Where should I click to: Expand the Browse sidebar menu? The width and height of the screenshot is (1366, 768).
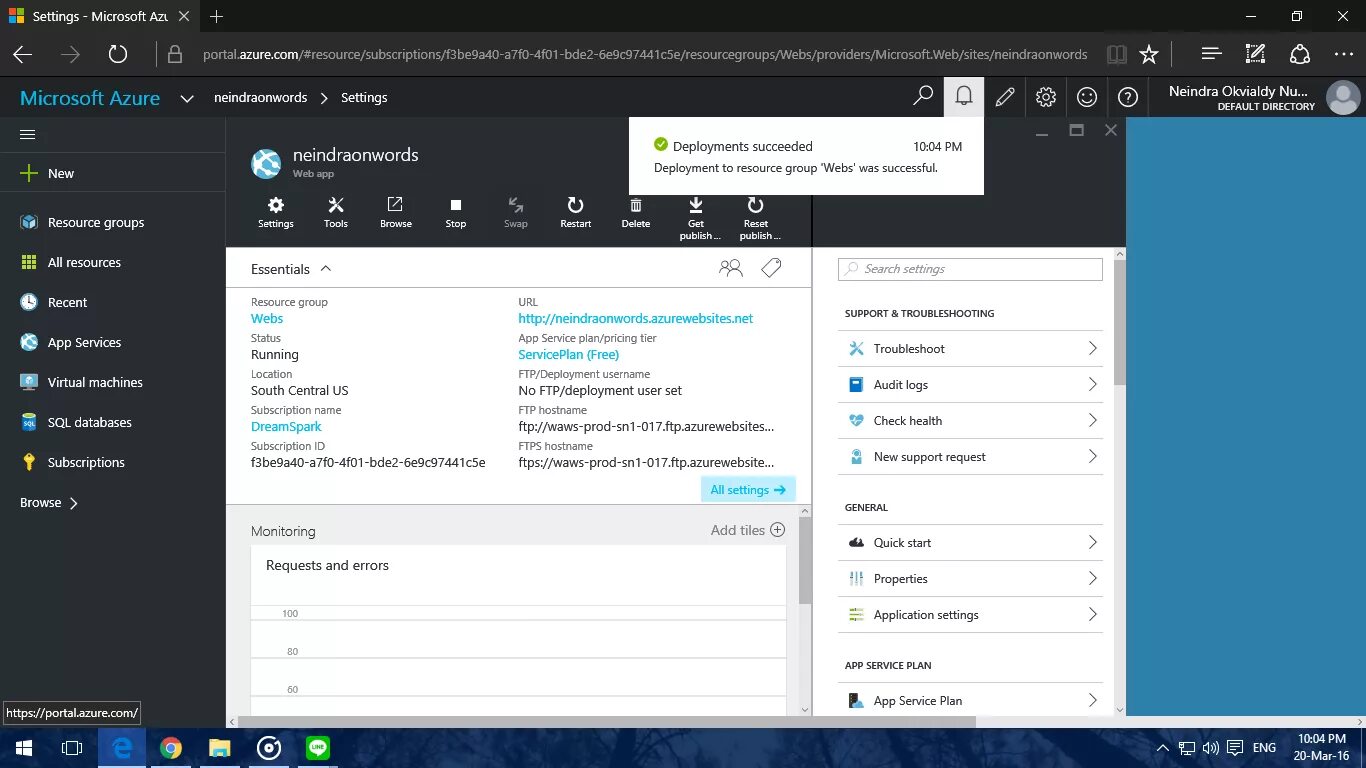point(50,502)
